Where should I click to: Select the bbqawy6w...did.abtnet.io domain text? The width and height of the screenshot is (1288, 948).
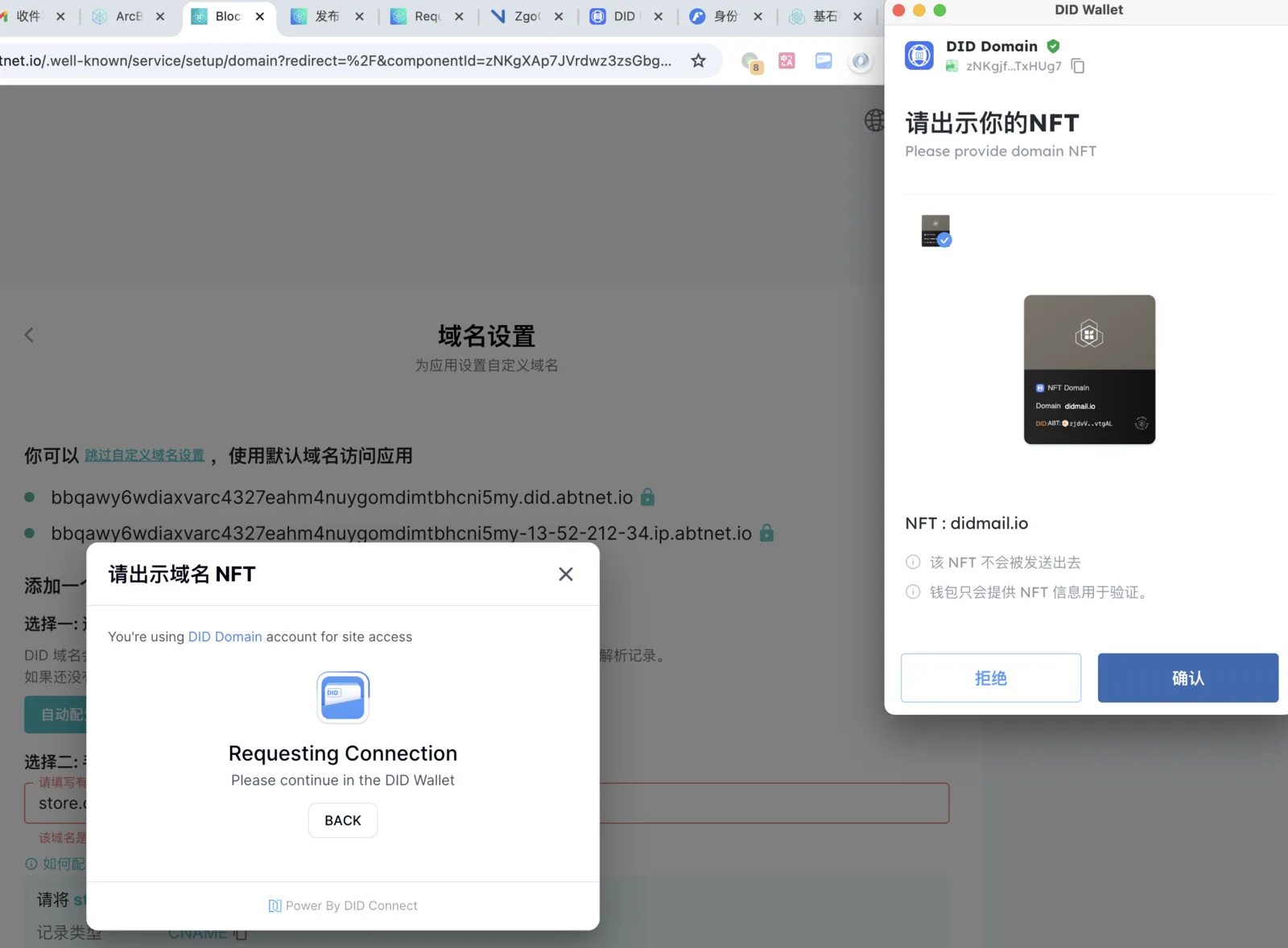coord(342,497)
